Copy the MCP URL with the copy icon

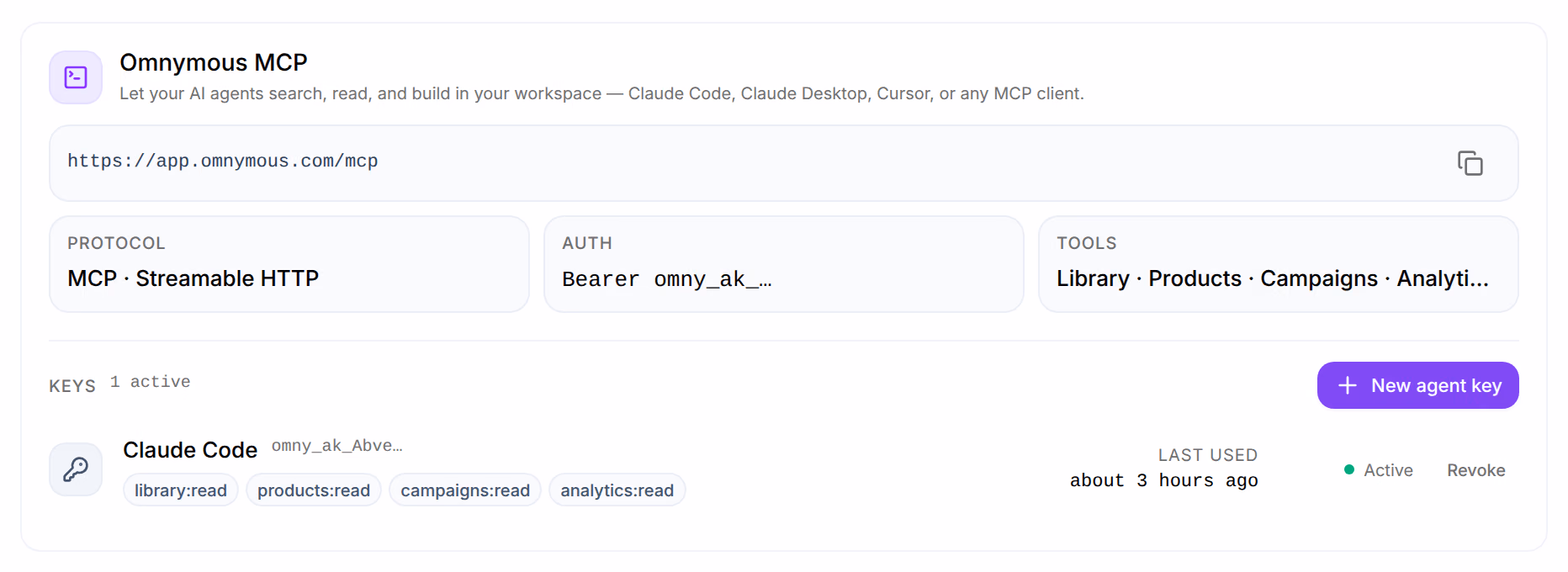1470,163
